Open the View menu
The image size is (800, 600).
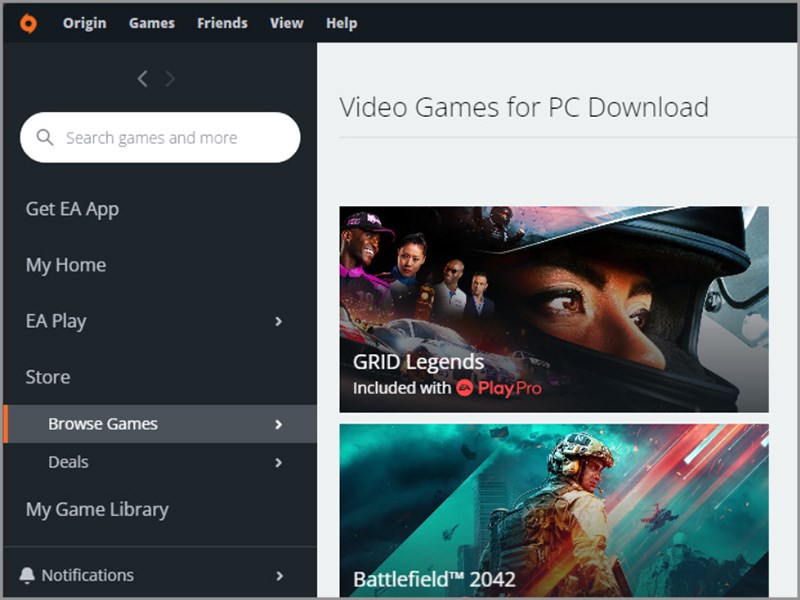(286, 22)
